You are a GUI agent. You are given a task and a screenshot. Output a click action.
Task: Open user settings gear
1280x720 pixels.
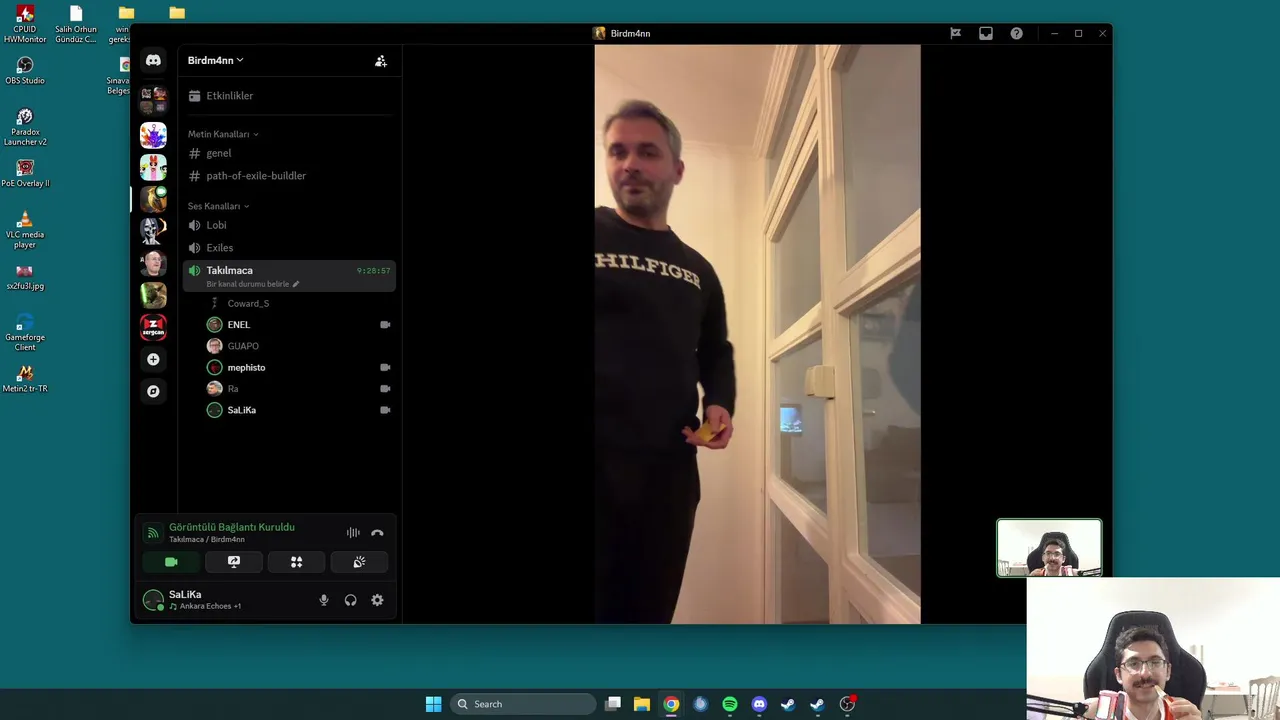[x=377, y=600]
